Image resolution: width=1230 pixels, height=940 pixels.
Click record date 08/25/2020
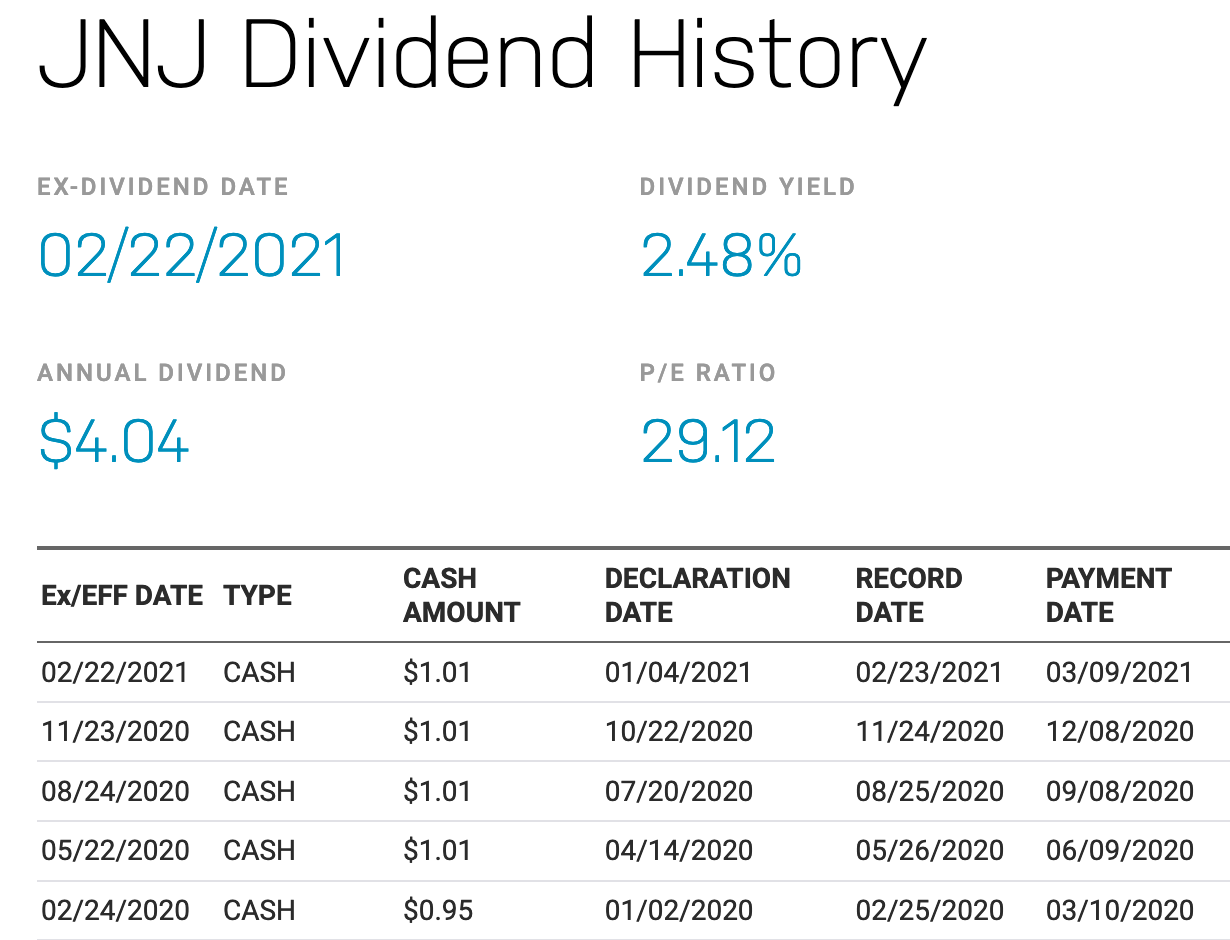tap(930, 792)
